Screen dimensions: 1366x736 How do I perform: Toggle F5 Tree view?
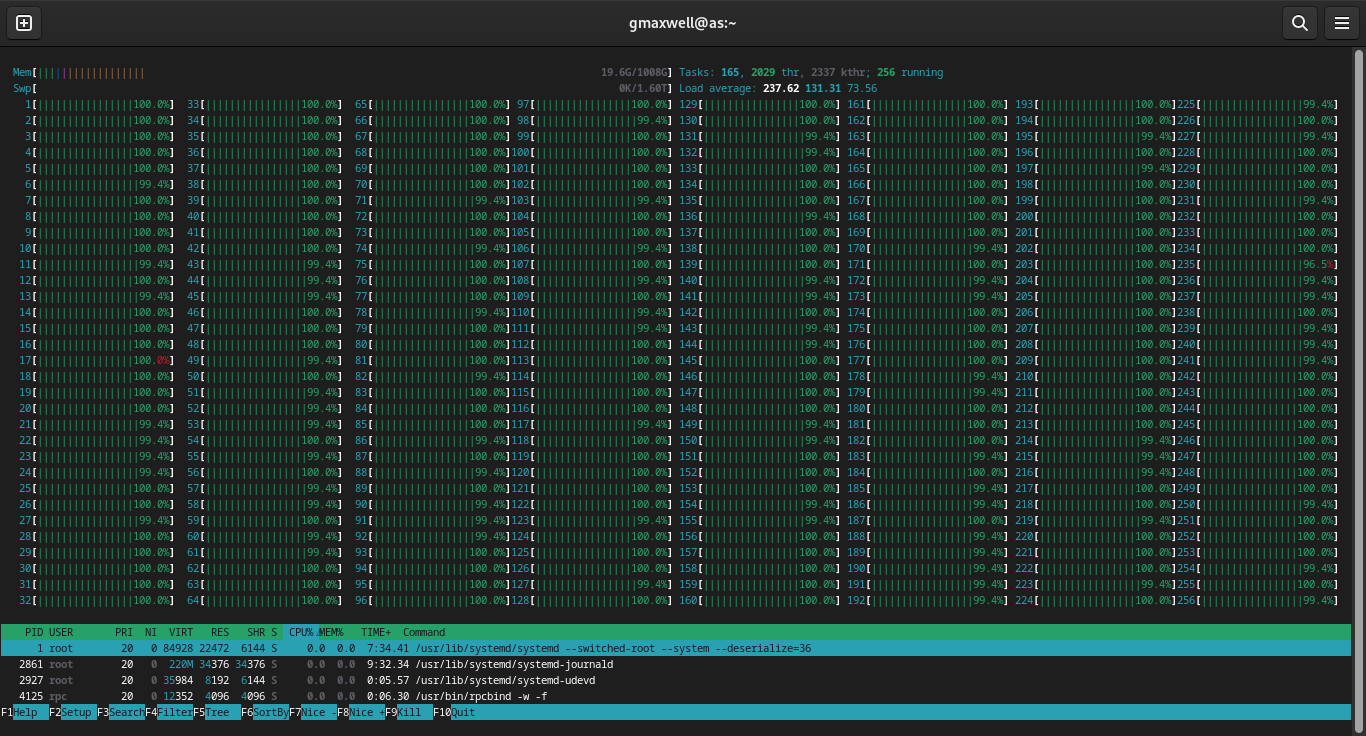pos(220,712)
